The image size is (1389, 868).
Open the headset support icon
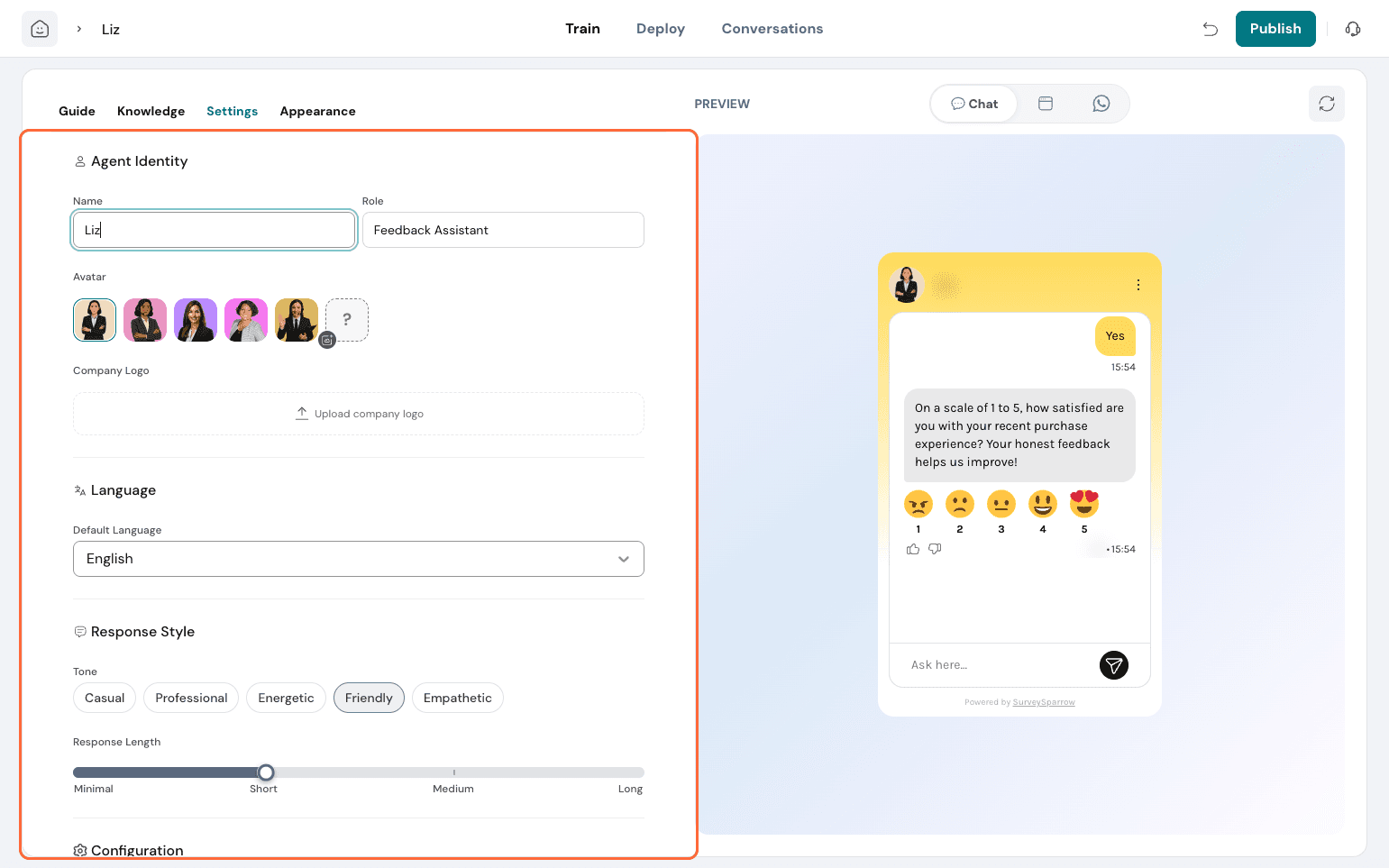[x=1352, y=29]
